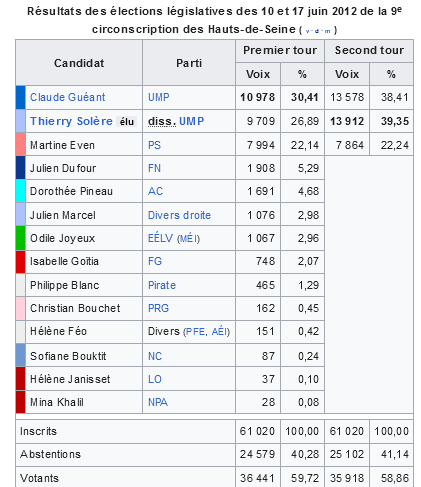421x487 pixels.
Task: Open the EÉLV party link
Action: pos(160,238)
